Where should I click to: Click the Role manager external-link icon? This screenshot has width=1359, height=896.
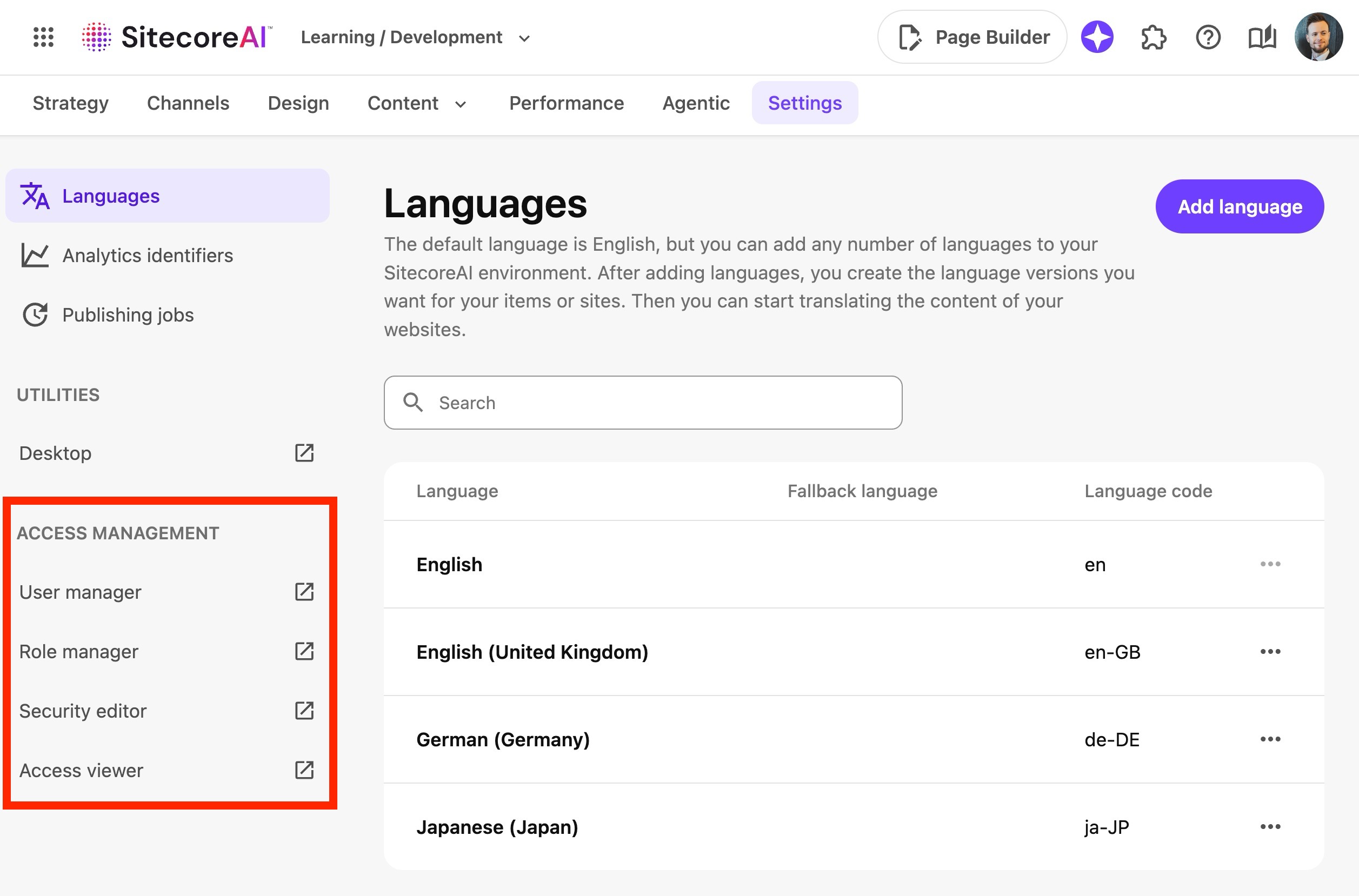(304, 651)
